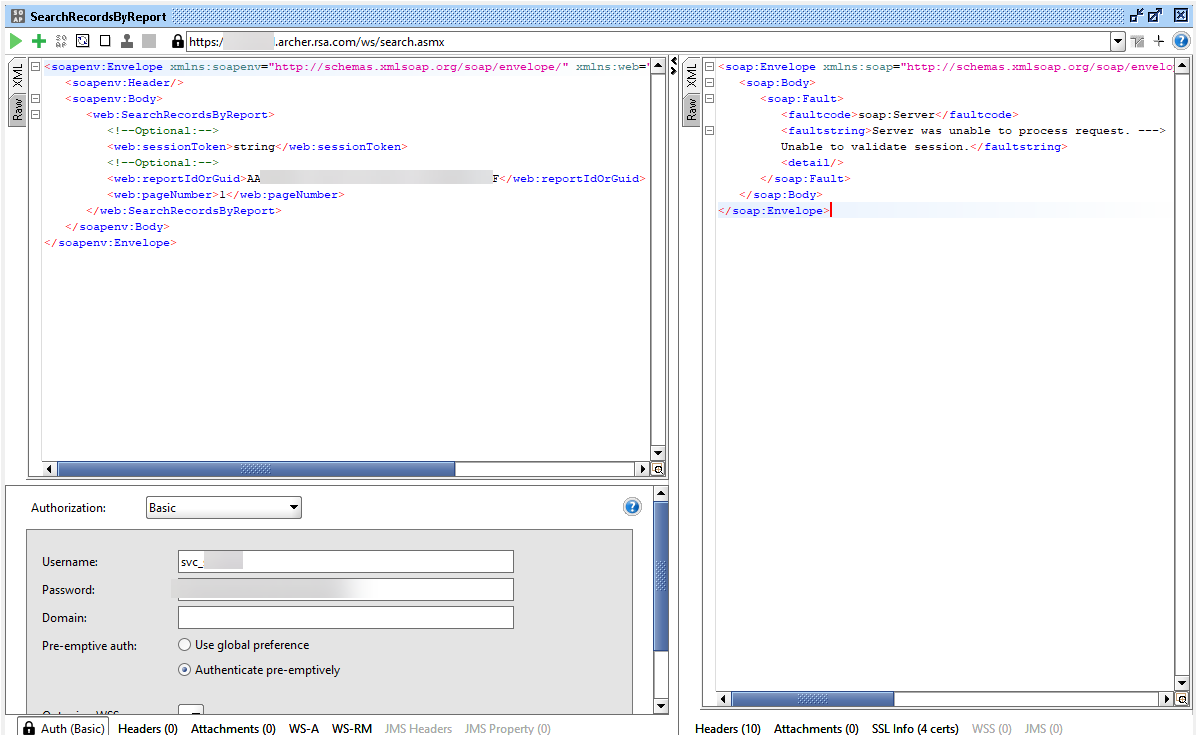Open the WS-A tab
This screenshot has width=1196, height=735.
pos(304,728)
